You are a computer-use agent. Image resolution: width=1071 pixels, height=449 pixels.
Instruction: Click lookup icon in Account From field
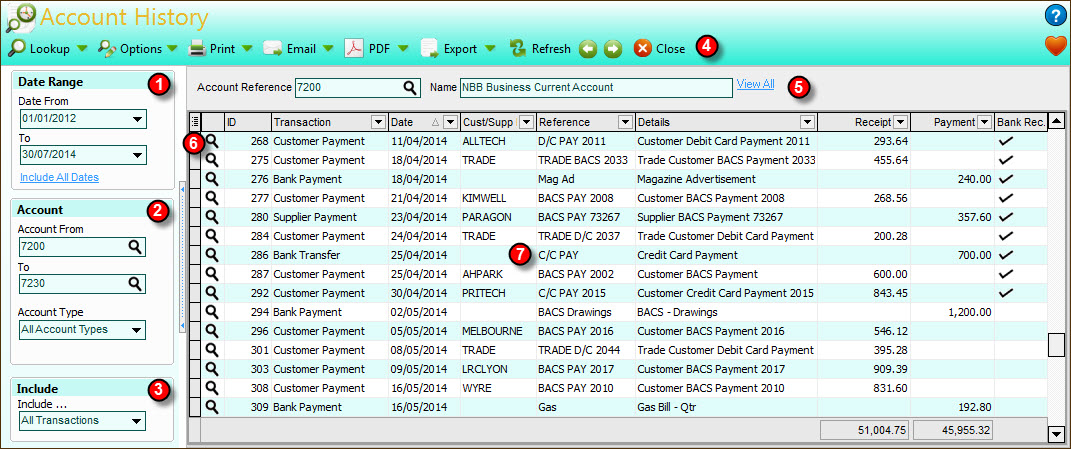[136, 247]
